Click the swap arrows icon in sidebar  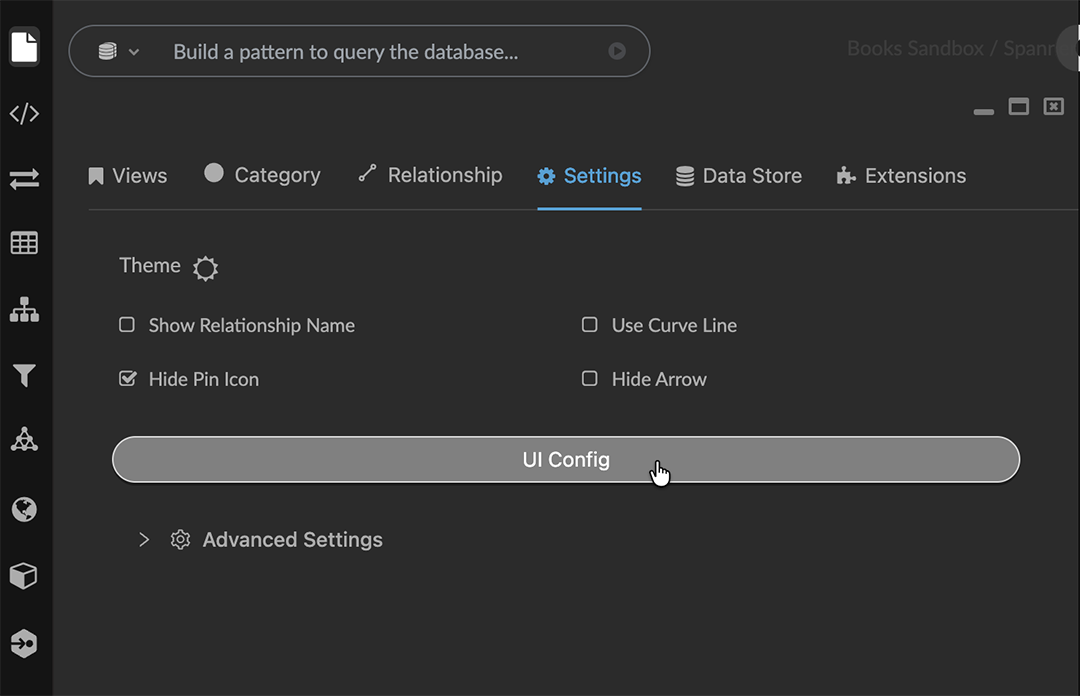24,179
